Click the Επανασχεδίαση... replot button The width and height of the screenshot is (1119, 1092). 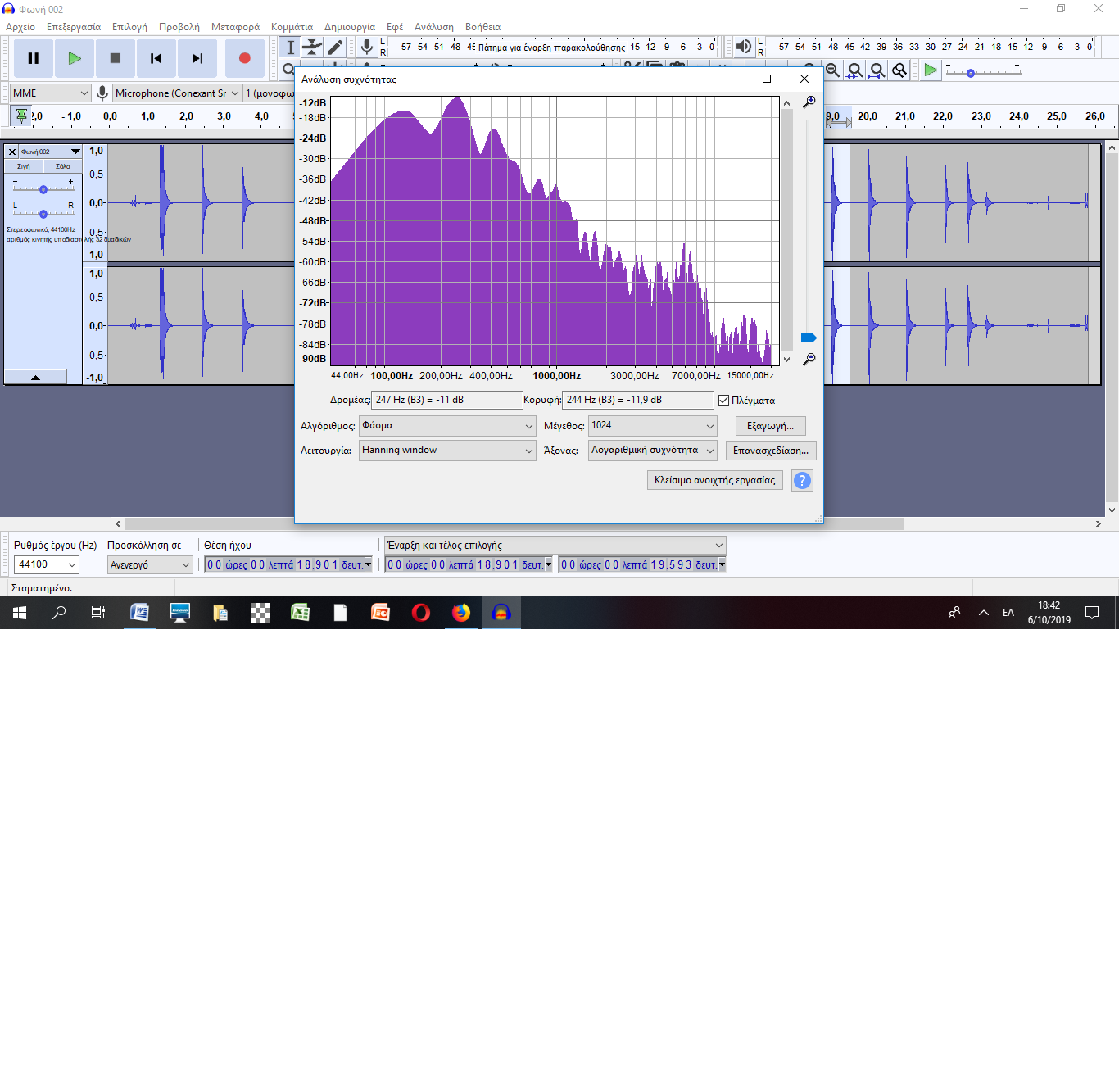[770, 451]
